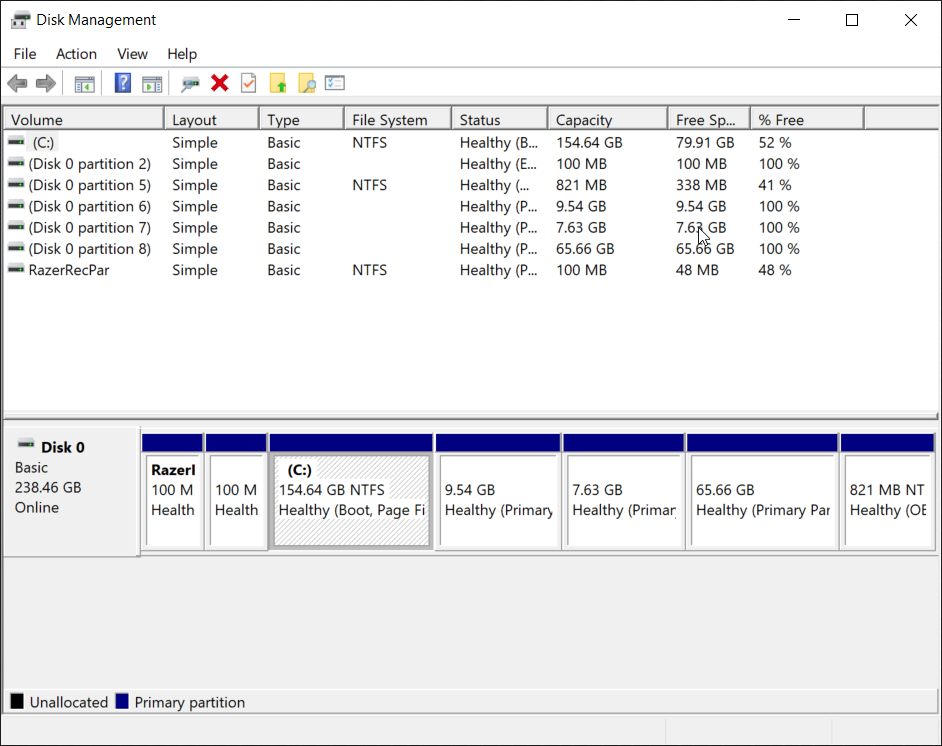Click the yellow folder Open toolbar icon
942x746 pixels.
[278, 83]
